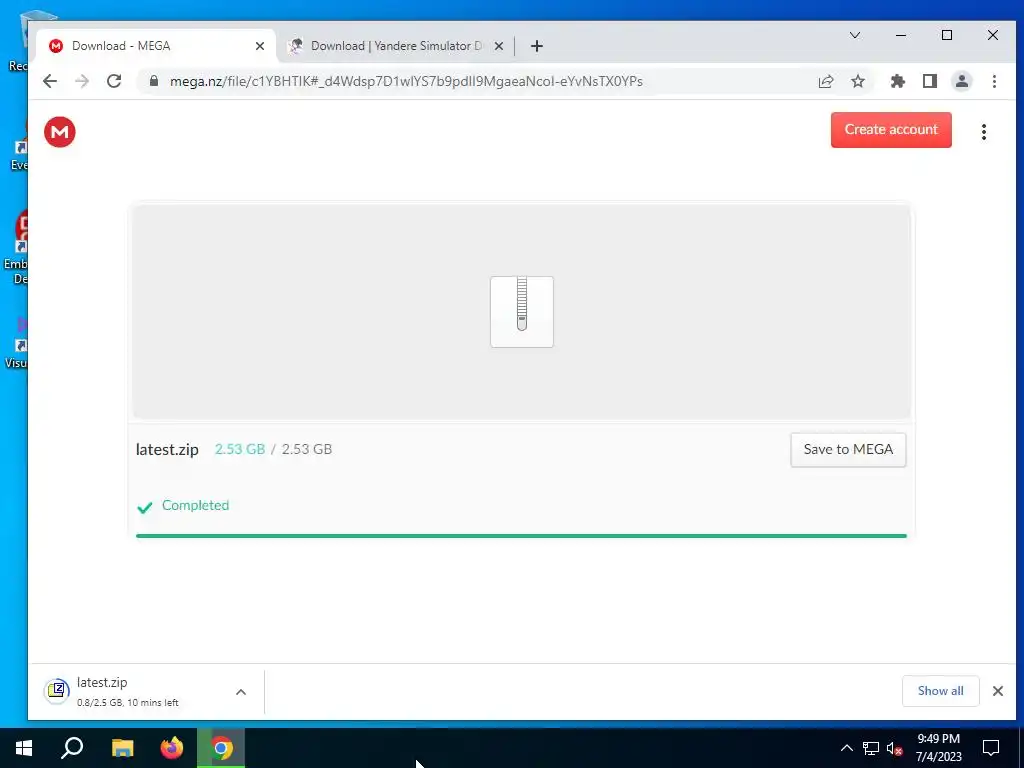This screenshot has height=768, width=1024.
Task: Close the Download - MEGA tab
Action: click(259, 46)
